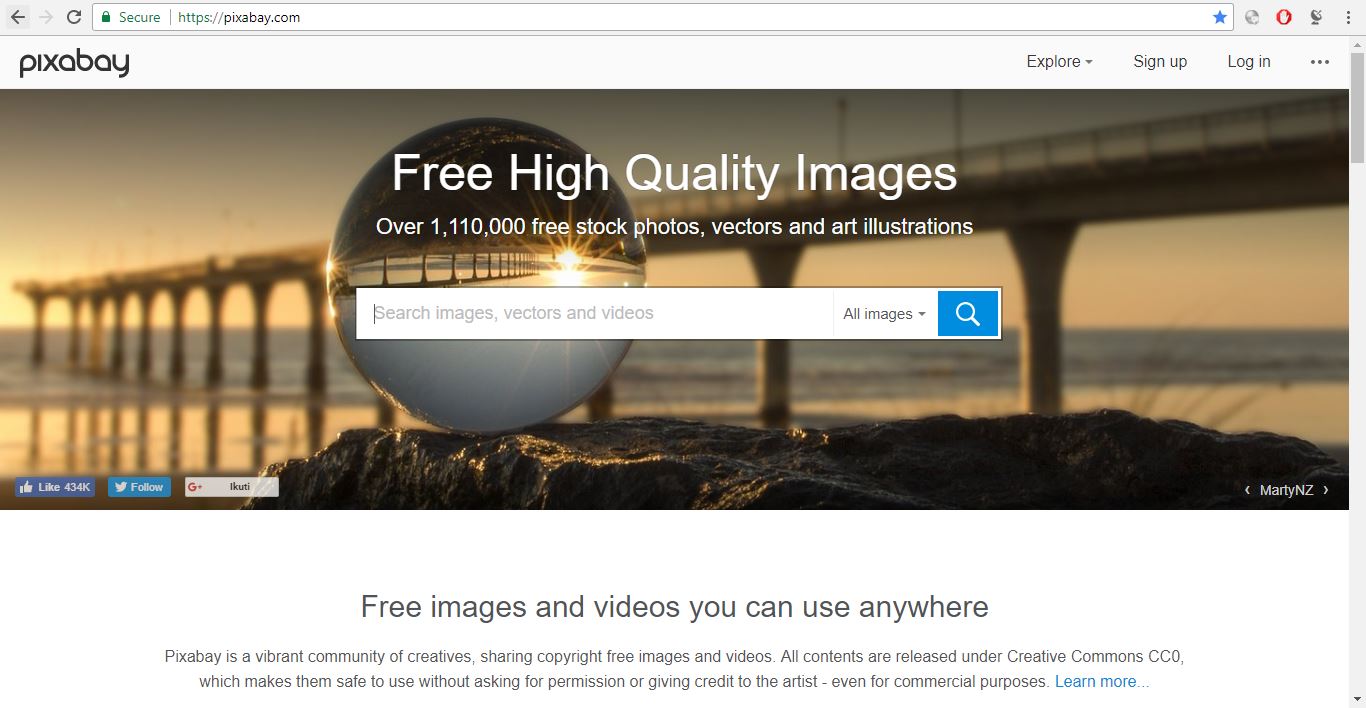Show next hero image with right chevron
The image size is (1366, 708).
[1326, 490]
